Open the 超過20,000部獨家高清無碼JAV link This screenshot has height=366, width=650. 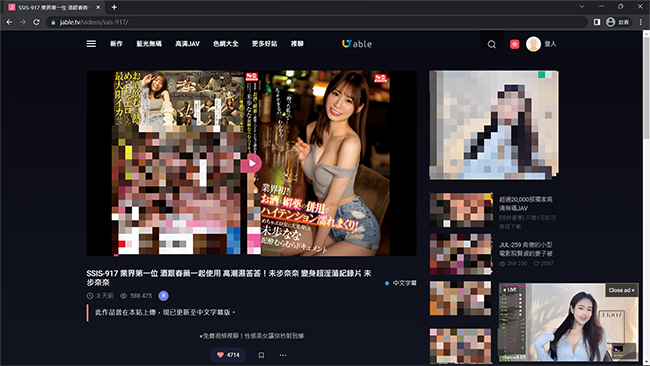coord(526,204)
